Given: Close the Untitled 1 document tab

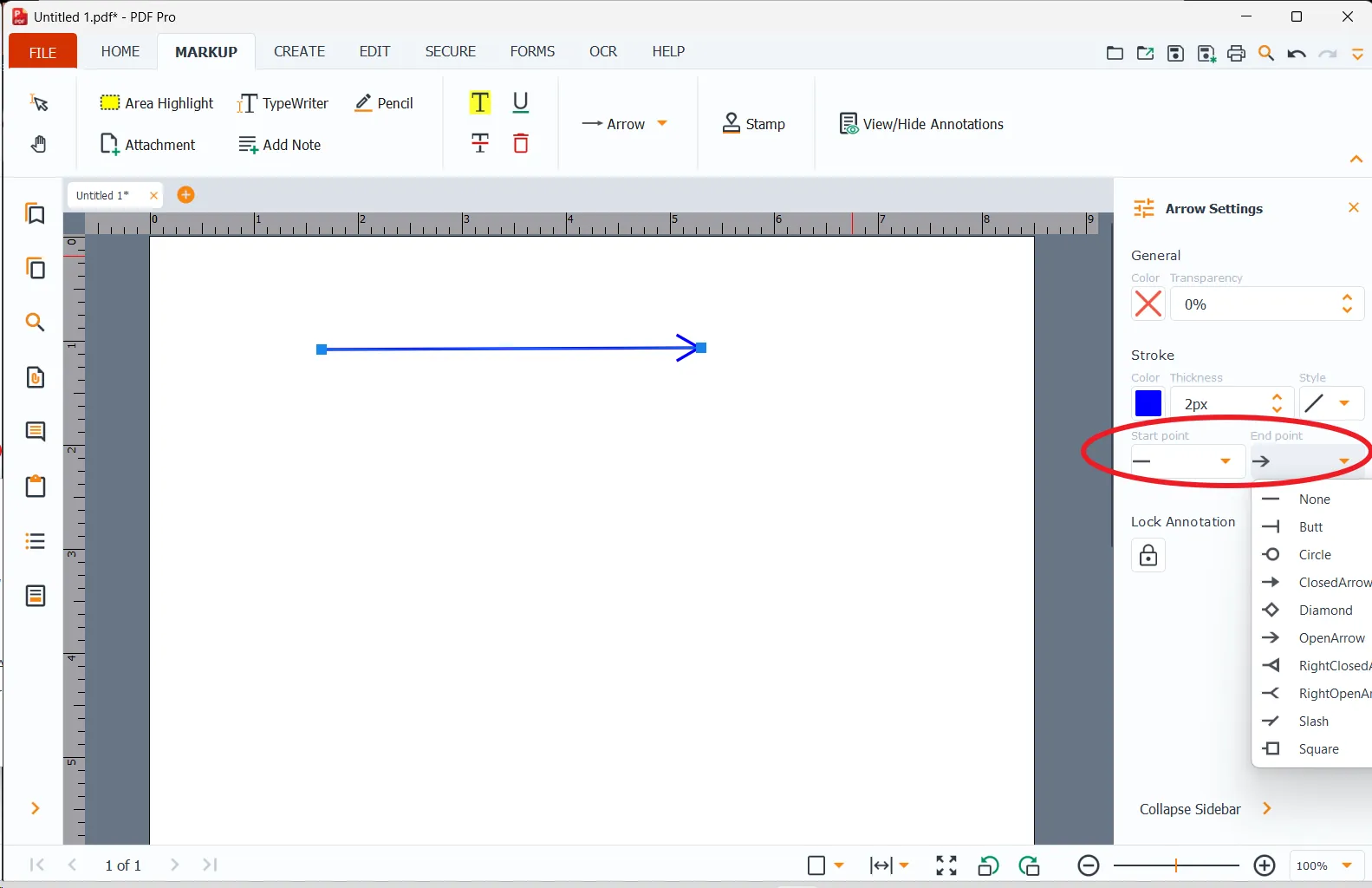Looking at the screenshot, I should click(153, 196).
